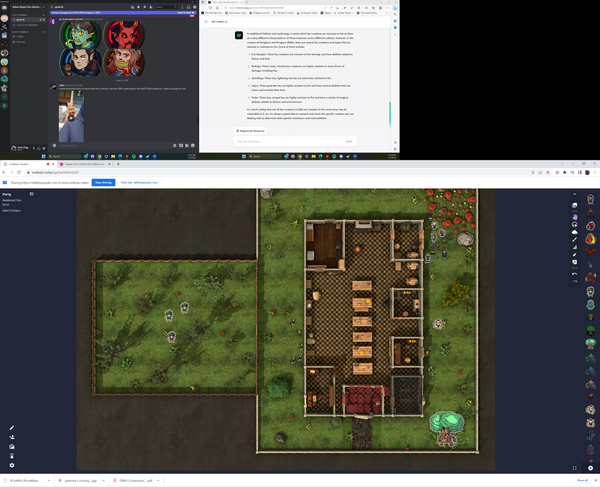Viewport: 600px width, 487px height.
Task: Mute the microphone in Discord
Action: point(36,147)
